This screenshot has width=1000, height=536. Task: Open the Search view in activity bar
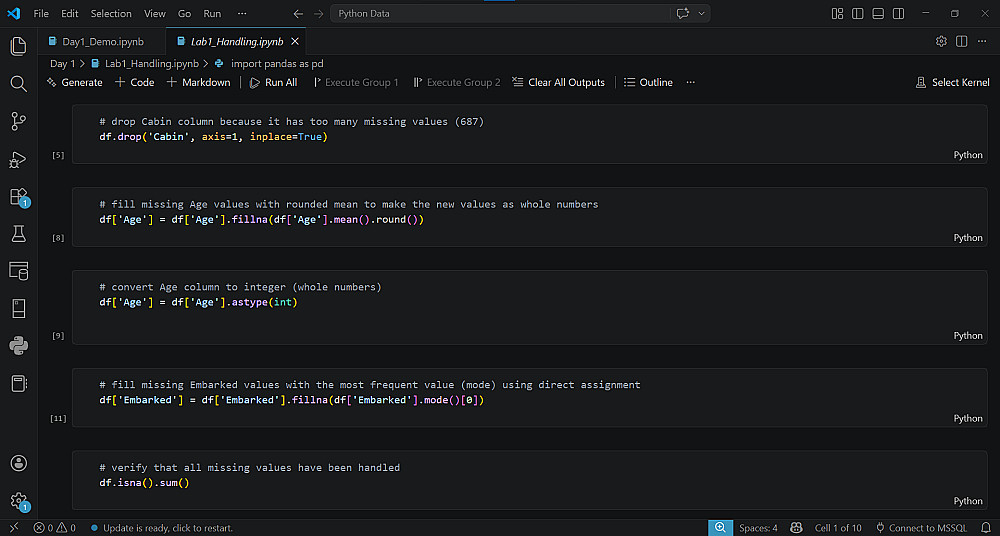click(x=18, y=84)
